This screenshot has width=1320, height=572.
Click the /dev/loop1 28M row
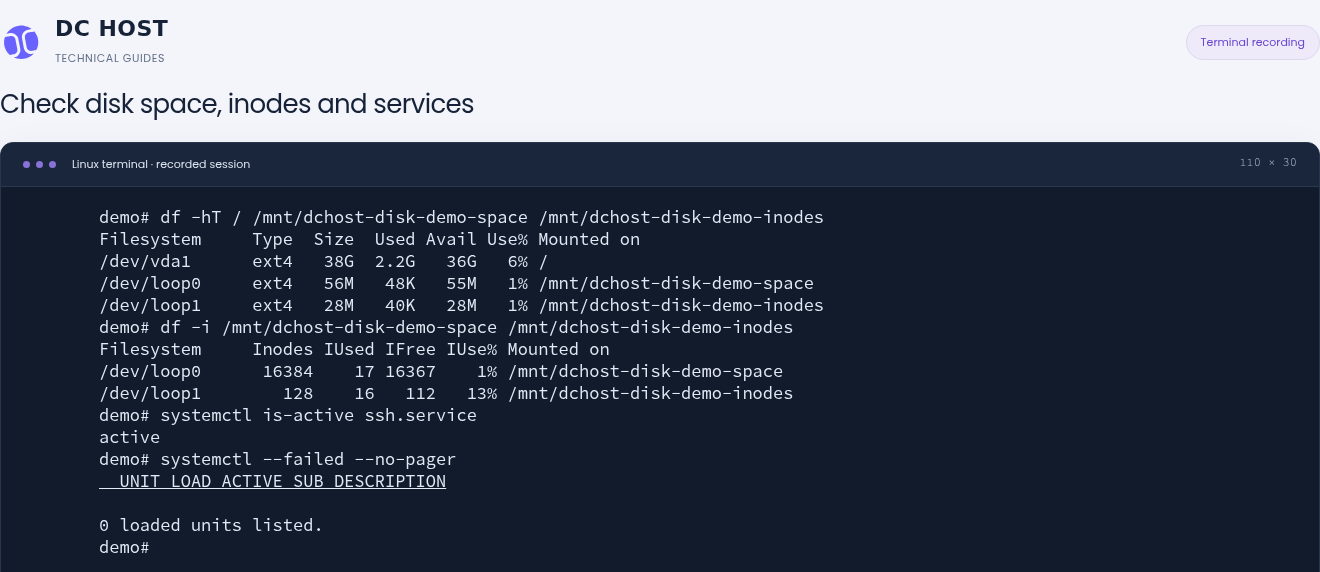point(461,305)
